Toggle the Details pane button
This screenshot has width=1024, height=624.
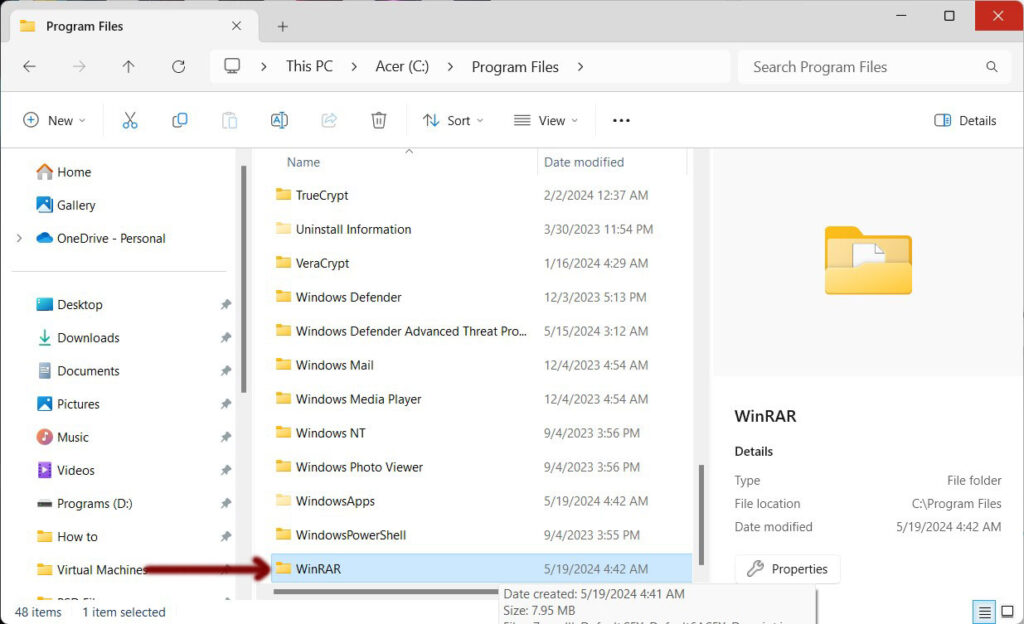(x=965, y=120)
